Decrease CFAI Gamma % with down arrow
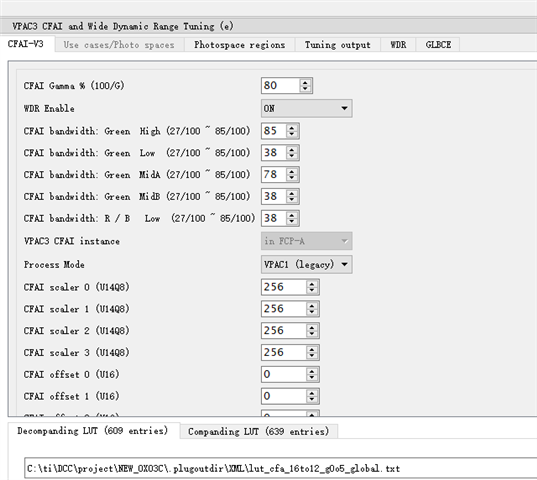The height and width of the screenshot is (480, 537). (305, 89)
